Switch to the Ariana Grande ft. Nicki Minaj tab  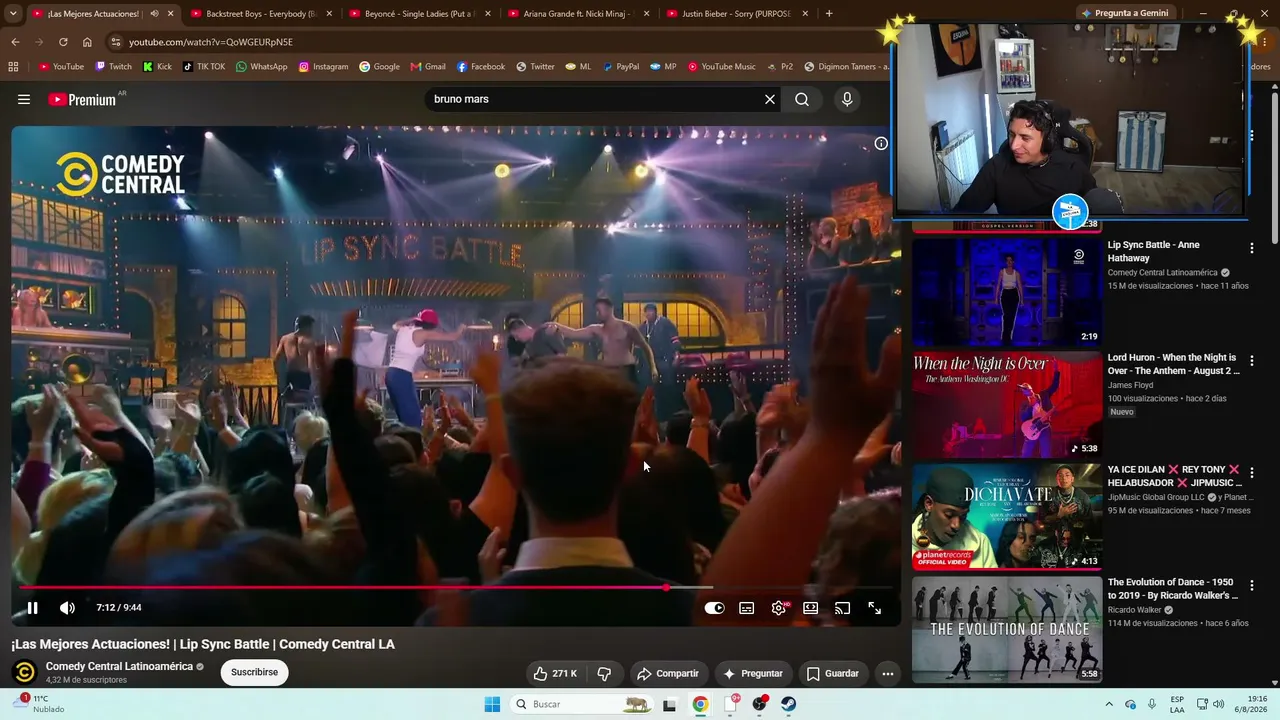(x=578, y=14)
